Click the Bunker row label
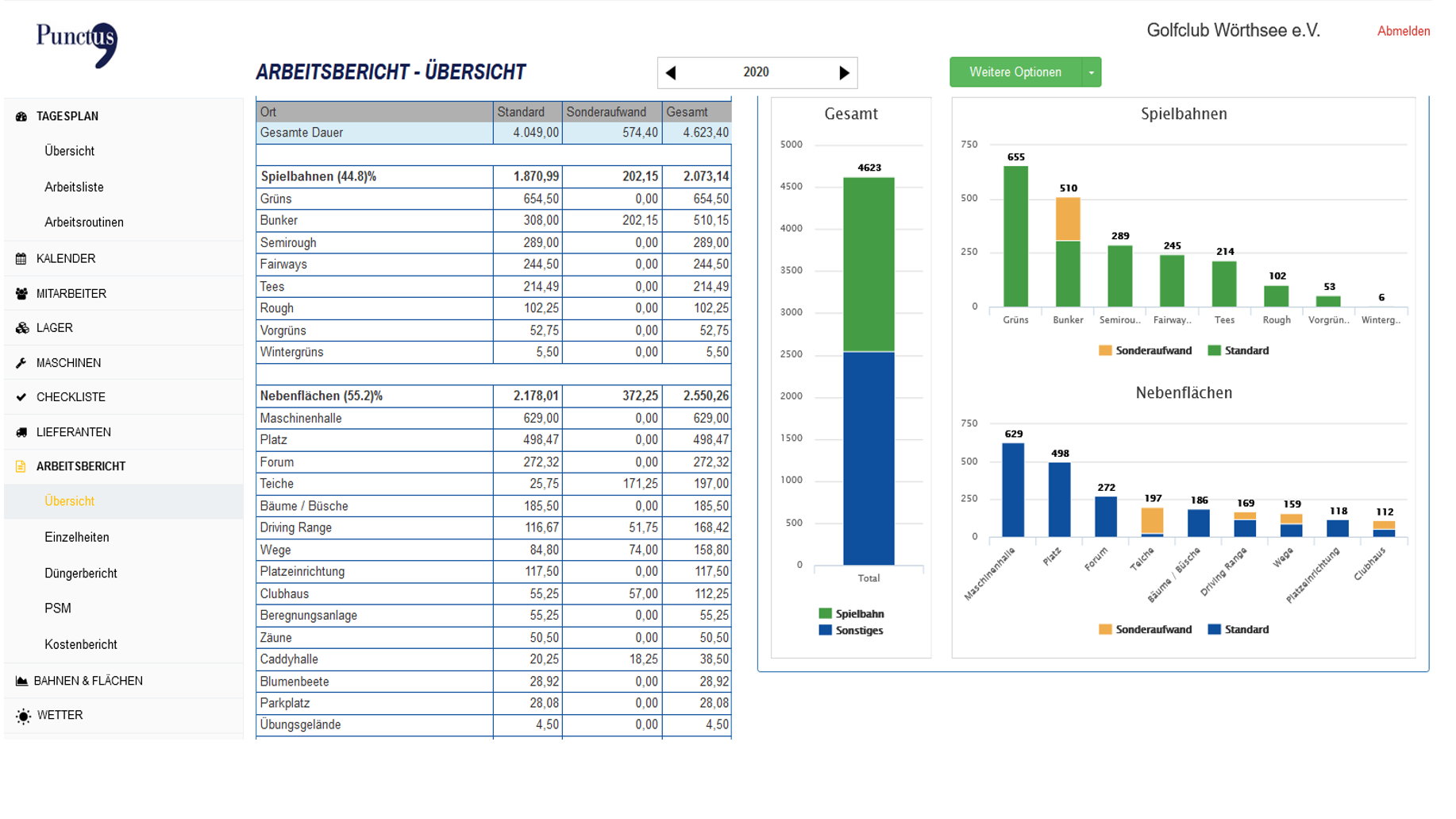 tap(279, 221)
